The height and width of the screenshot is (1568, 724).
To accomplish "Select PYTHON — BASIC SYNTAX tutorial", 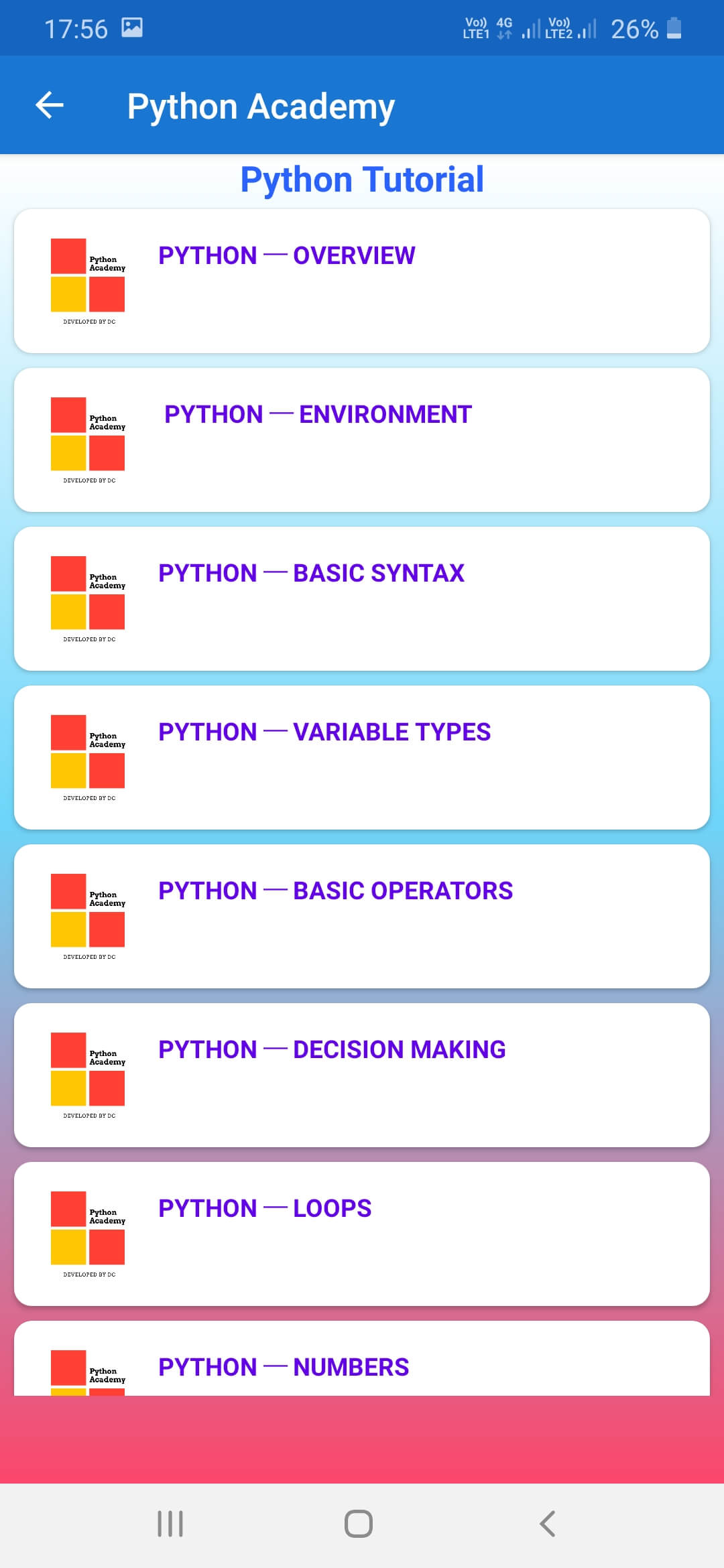I will tap(311, 573).
